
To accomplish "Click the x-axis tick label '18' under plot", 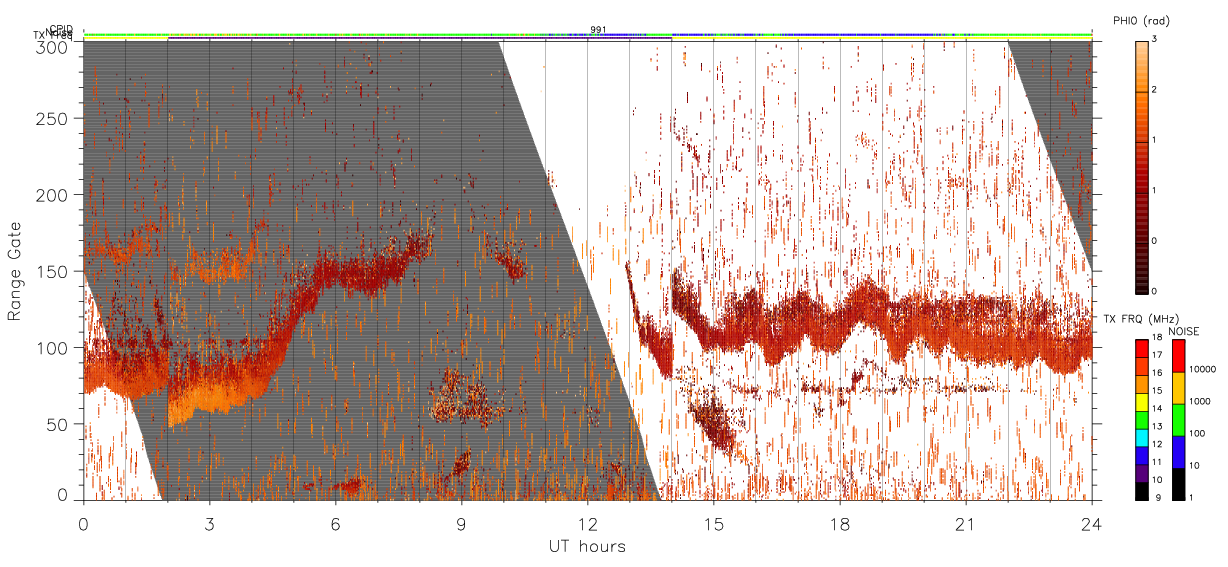I will tap(839, 523).
